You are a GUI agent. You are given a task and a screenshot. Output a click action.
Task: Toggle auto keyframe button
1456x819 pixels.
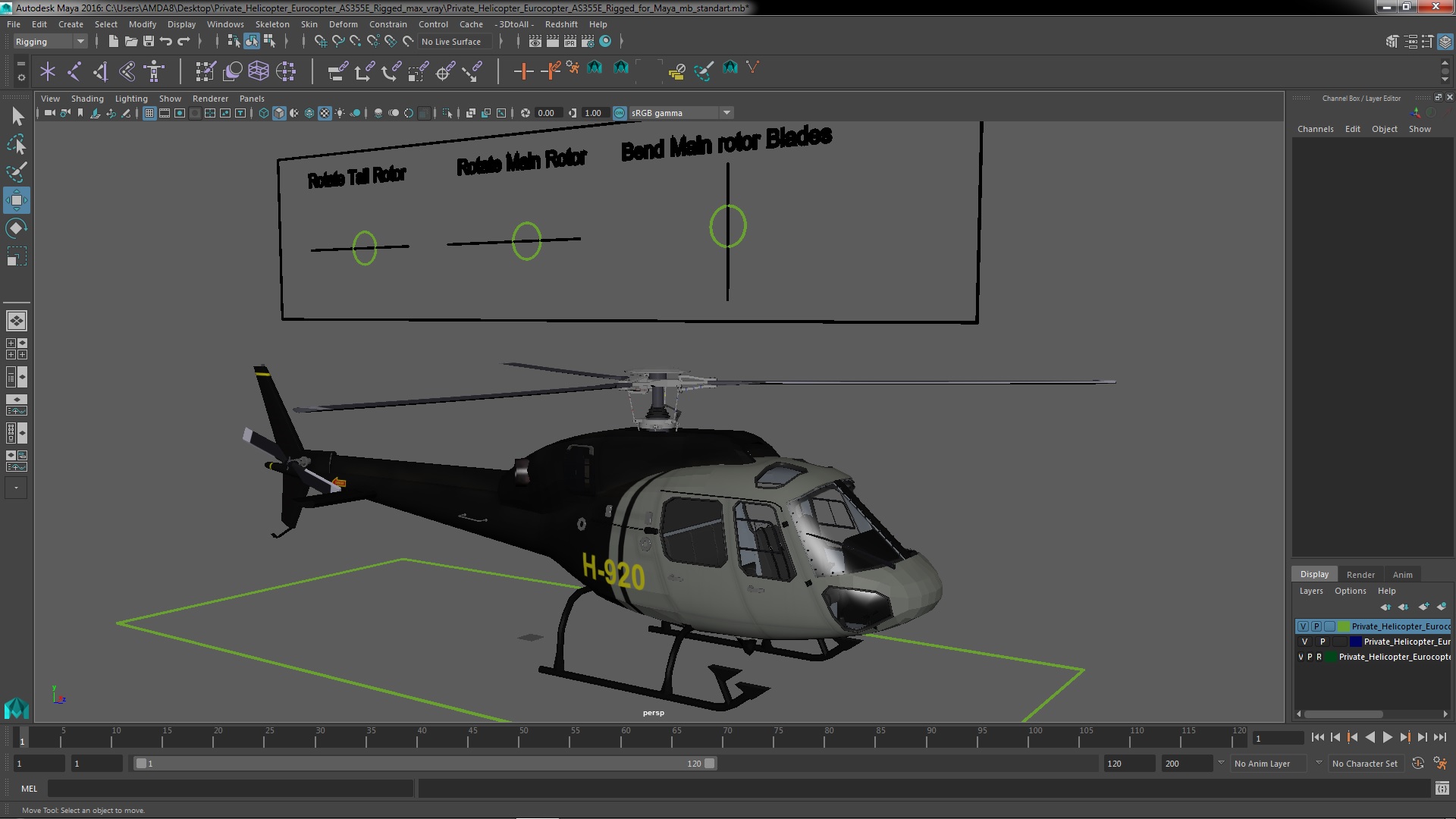[x=1417, y=764]
